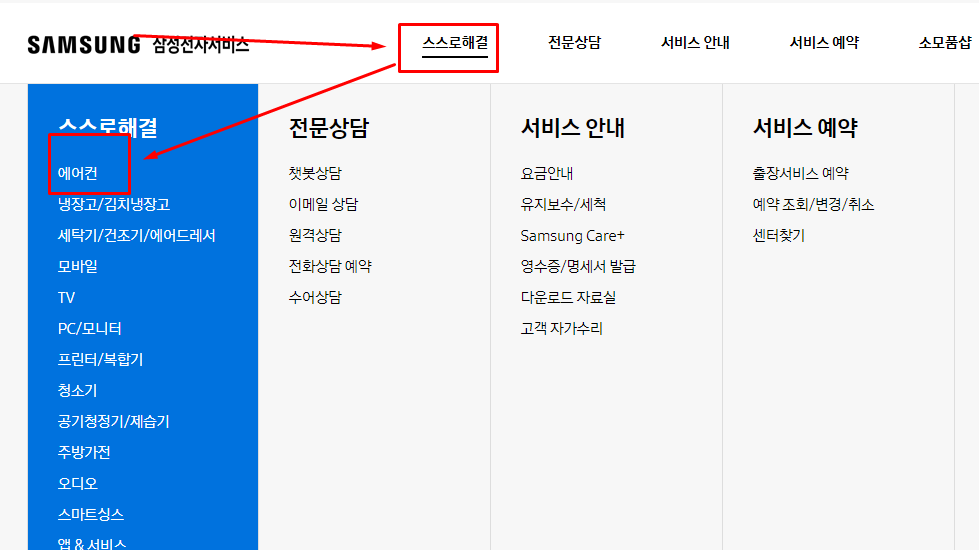Open the 스스로해결 top menu
979x550 pixels.
point(455,43)
